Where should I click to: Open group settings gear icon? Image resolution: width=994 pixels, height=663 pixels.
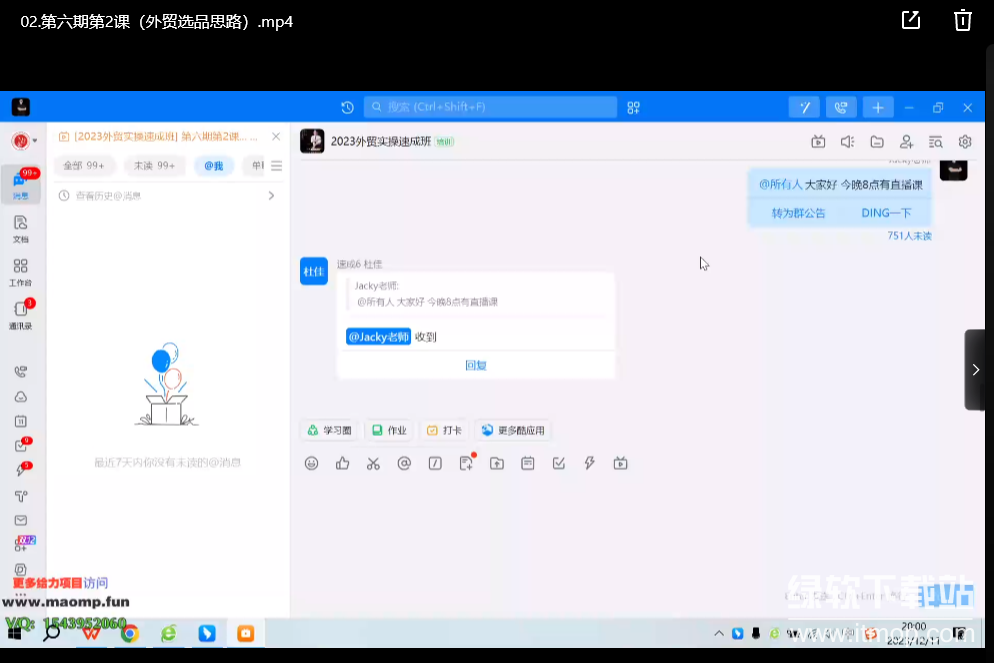[965, 142]
